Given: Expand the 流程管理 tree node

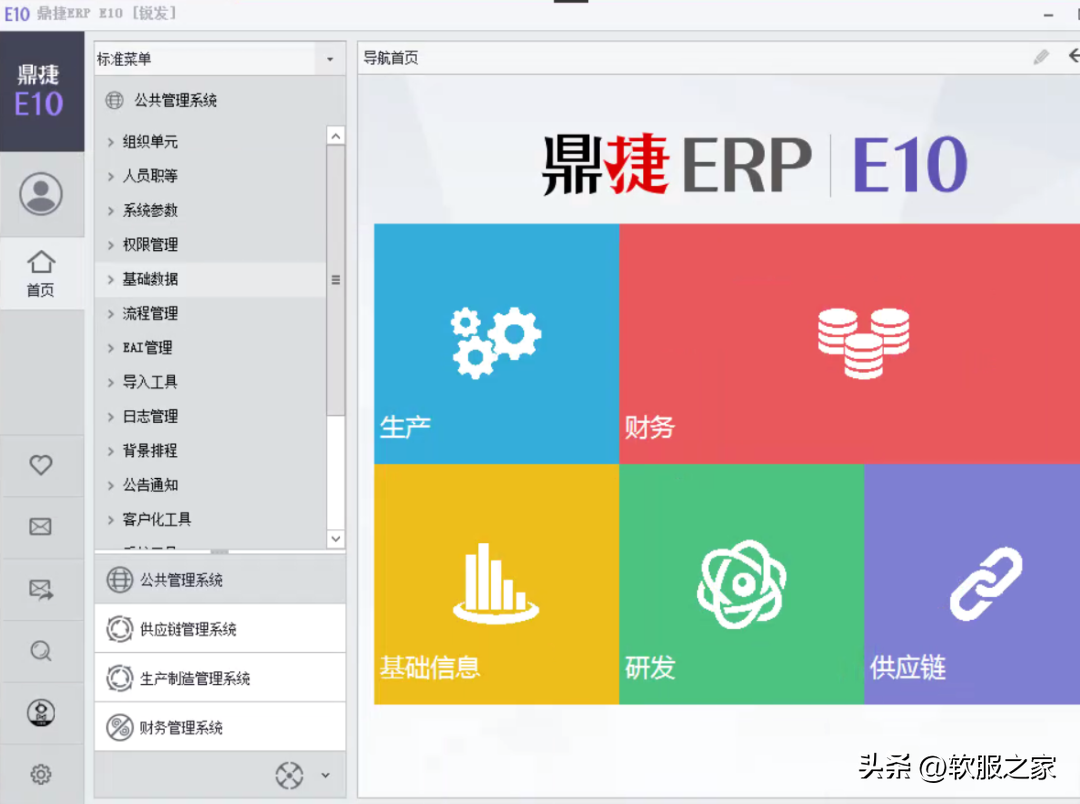Looking at the screenshot, I should click(110, 314).
